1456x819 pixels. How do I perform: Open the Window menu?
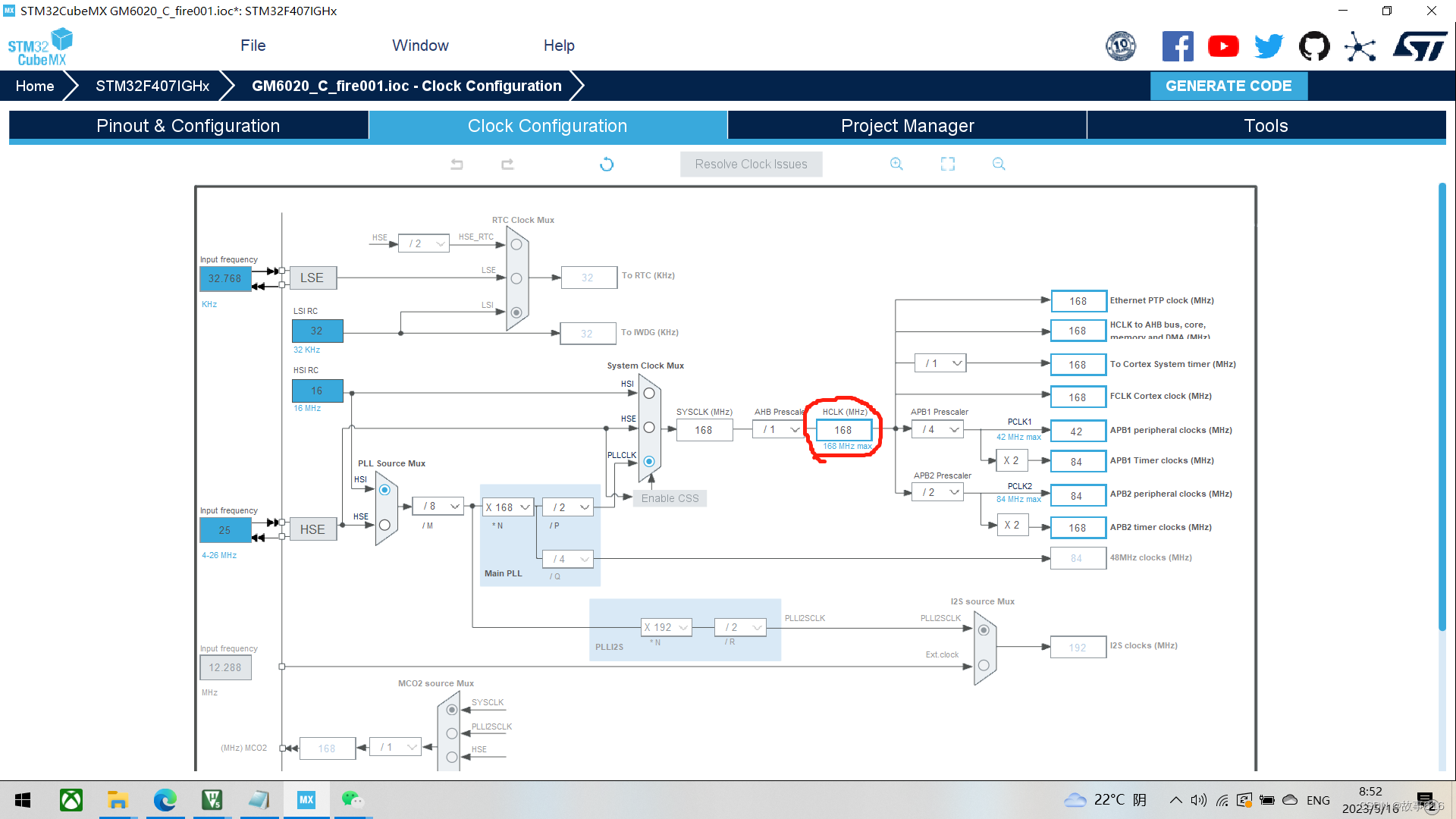[x=420, y=45]
